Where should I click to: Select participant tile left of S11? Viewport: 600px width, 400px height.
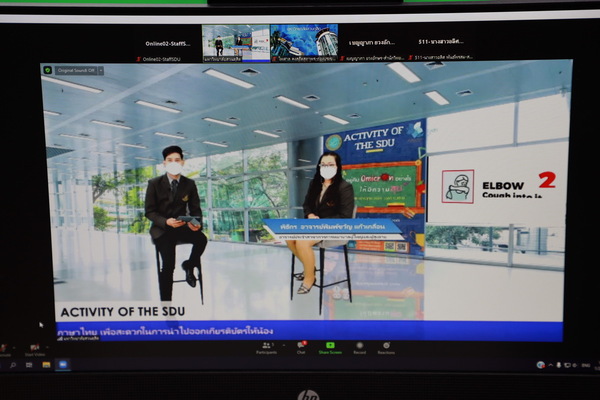(x=371, y=43)
